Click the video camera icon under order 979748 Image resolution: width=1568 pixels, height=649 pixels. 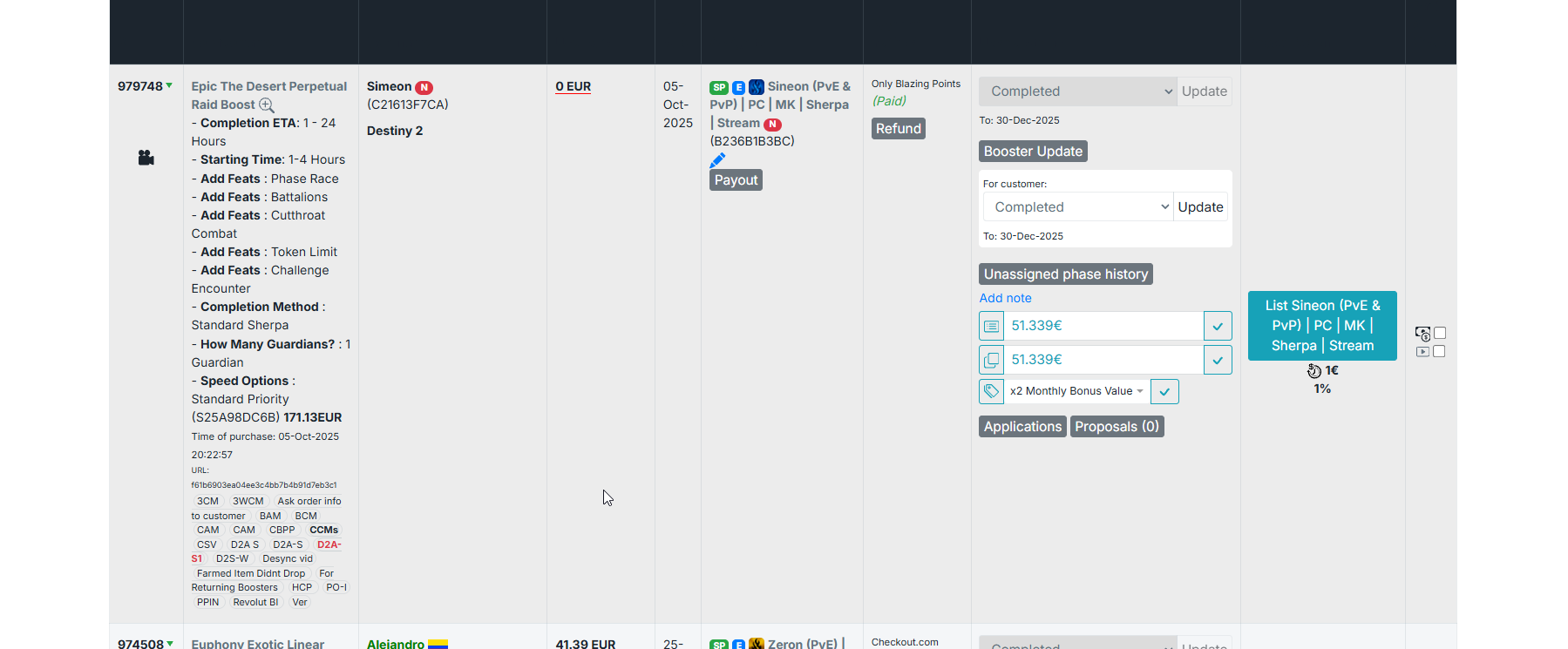click(146, 158)
